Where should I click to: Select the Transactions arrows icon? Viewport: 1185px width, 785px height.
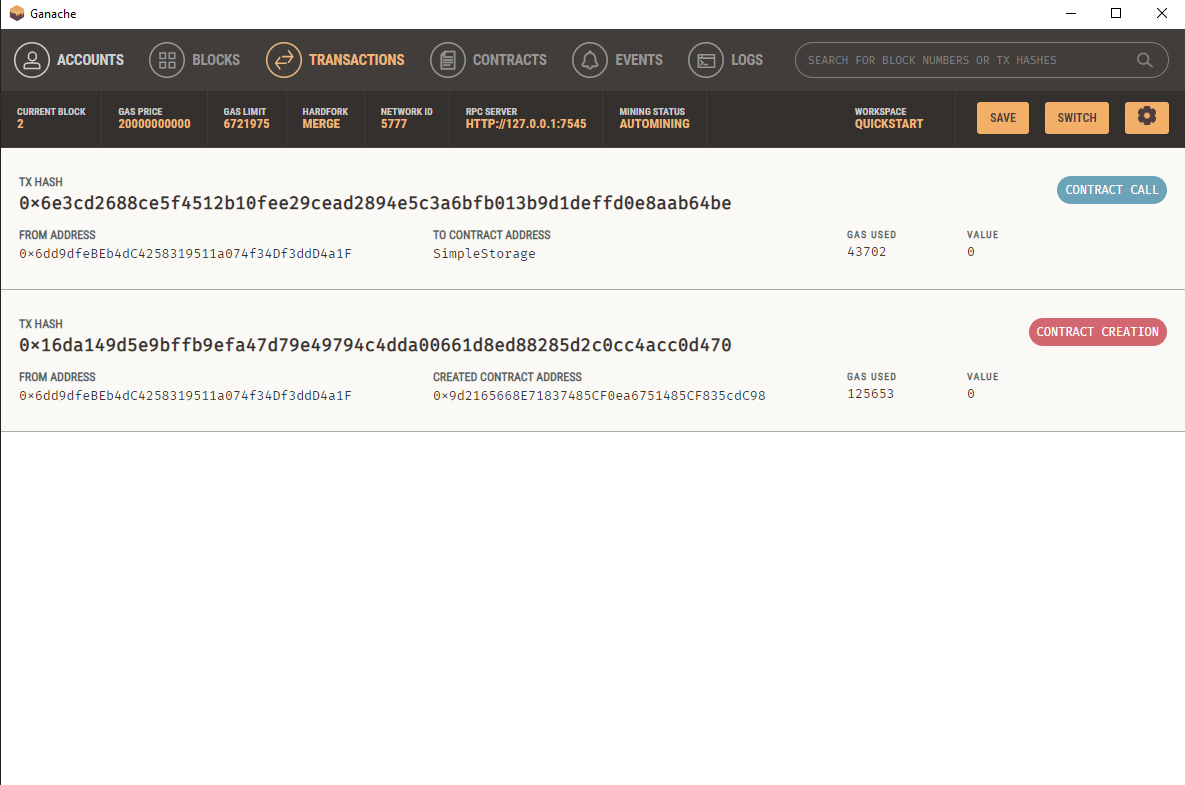pos(284,60)
